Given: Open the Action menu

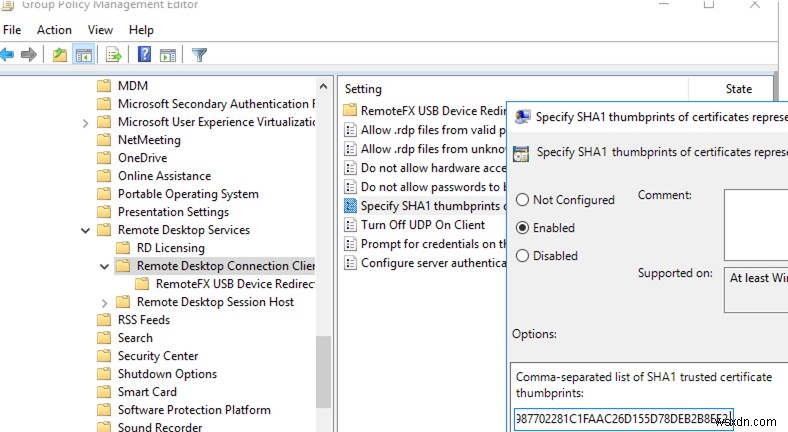Looking at the screenshot, I should tap(54, 30).
